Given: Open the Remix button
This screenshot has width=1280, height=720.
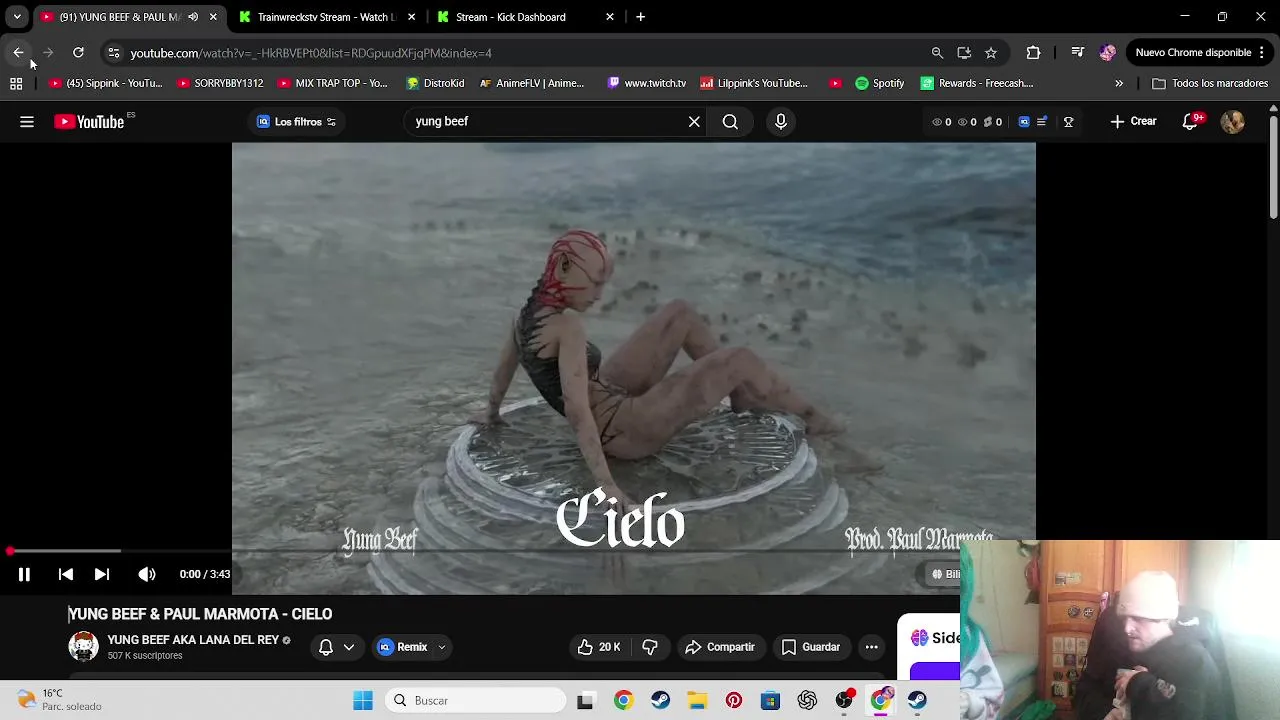Looking at the screenshot, I should 403,647.
